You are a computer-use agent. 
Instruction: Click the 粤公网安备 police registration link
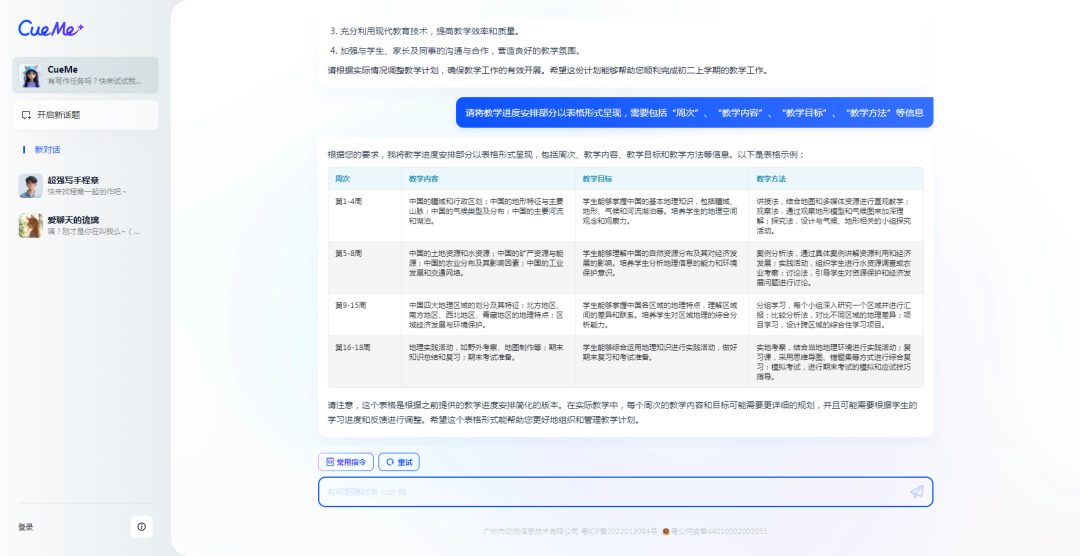tap(715, 531)
